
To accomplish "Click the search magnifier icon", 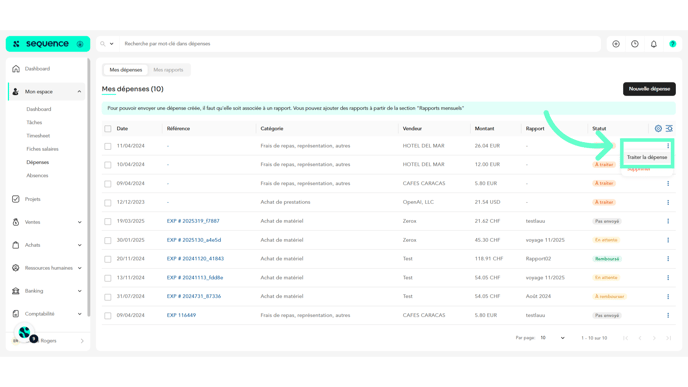I will point(103,44).
